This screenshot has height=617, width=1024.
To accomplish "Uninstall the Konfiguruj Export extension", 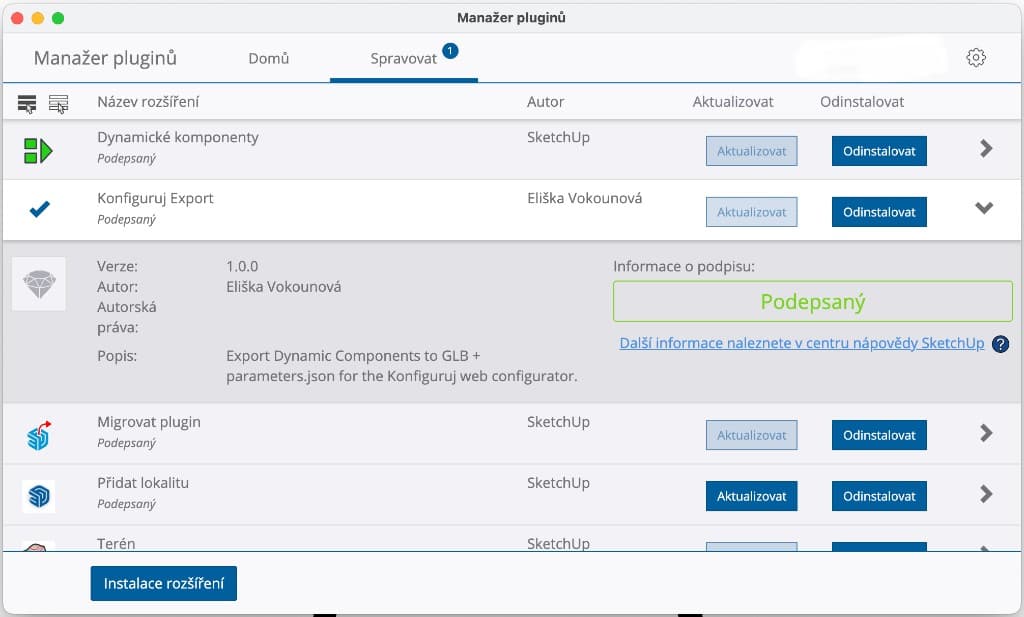I will [879, 212].
